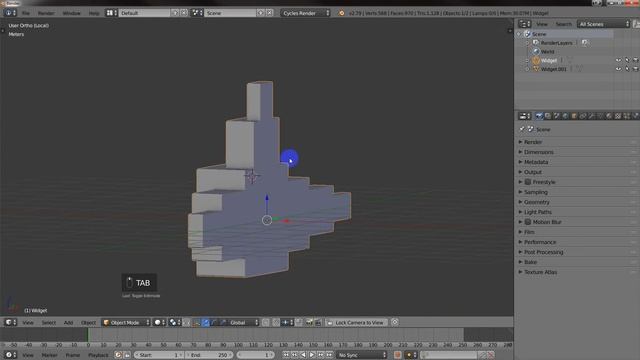The height and width of the screenshot is (360, 640).
Task: Open the Outliner editor type selector
Action: point(524,24)
